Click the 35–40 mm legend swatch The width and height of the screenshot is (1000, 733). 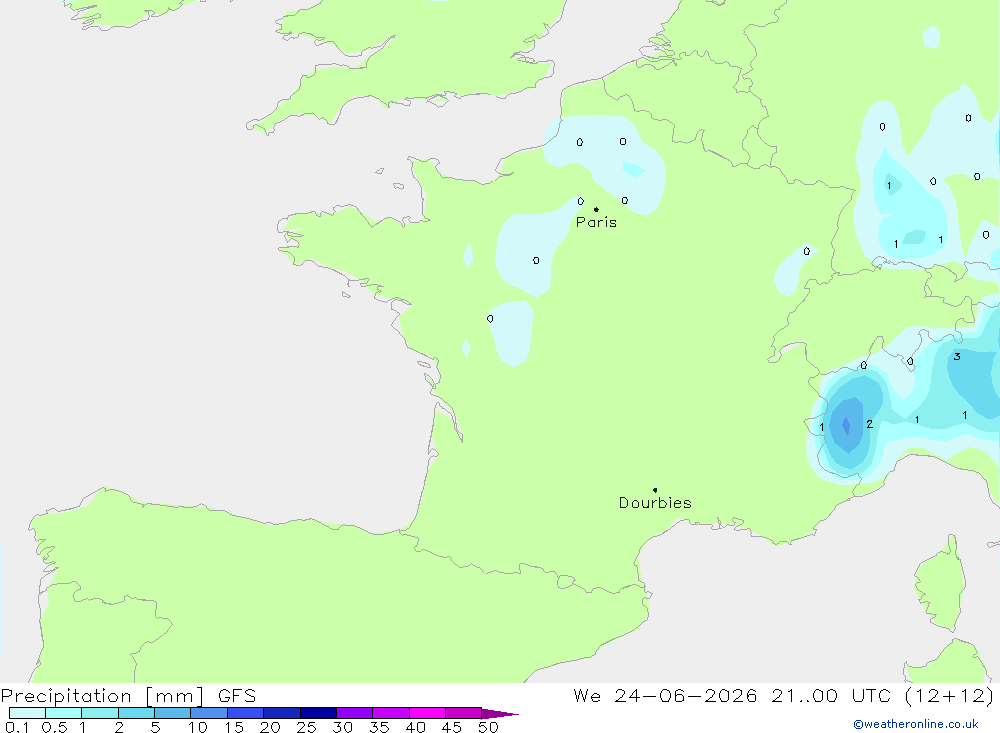[x=390, y=713]
